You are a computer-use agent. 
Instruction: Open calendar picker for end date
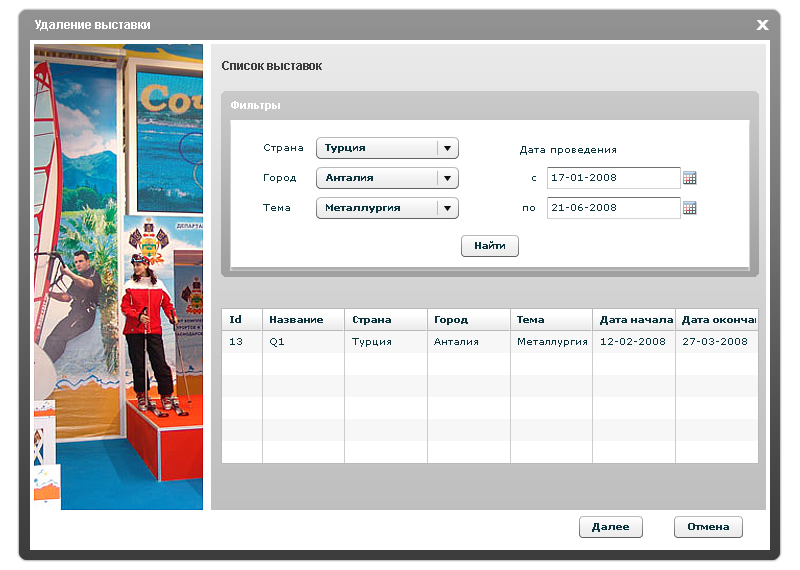(689, 208)
